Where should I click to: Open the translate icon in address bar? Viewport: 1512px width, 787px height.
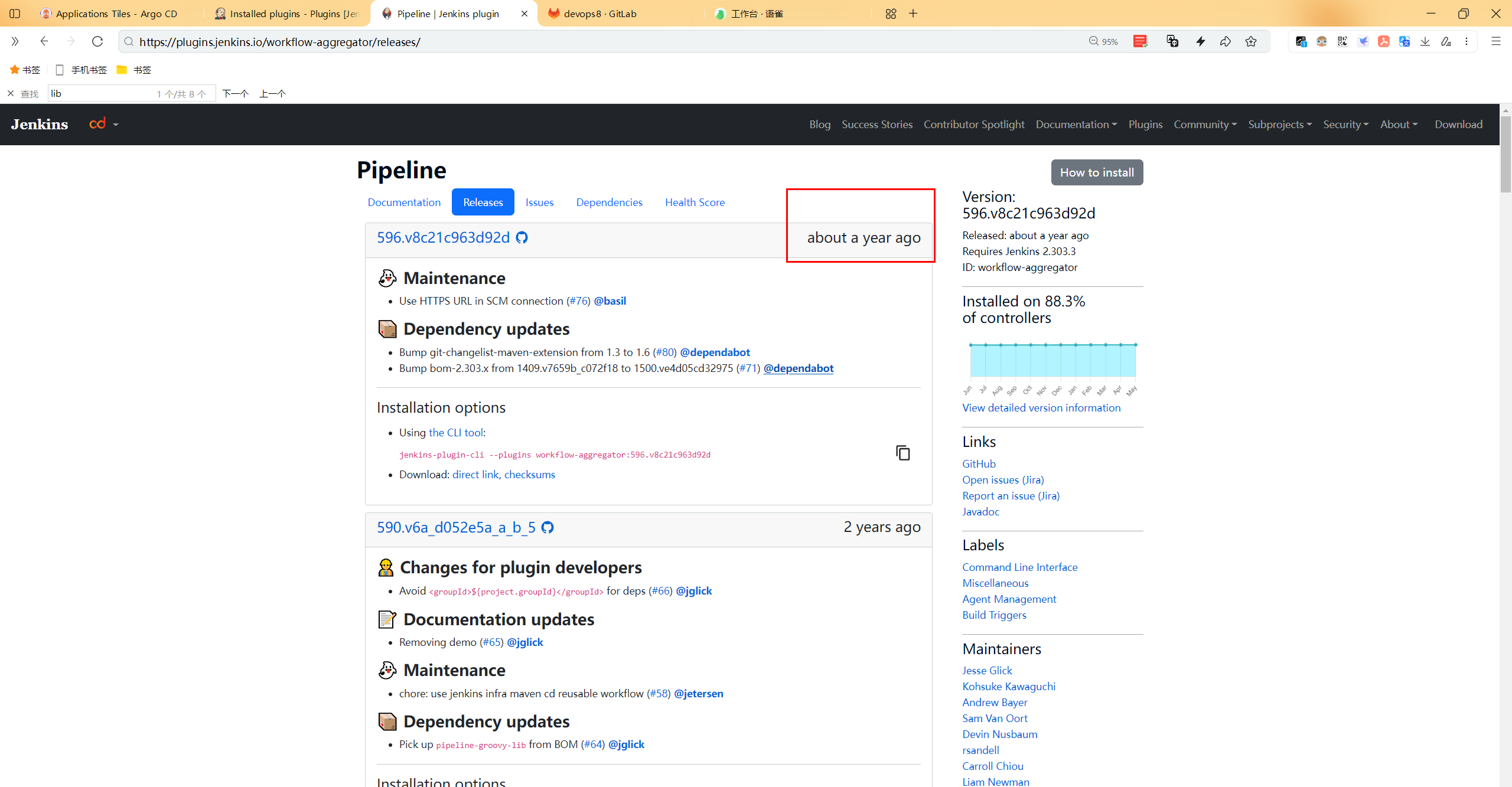click(1172, 41)
